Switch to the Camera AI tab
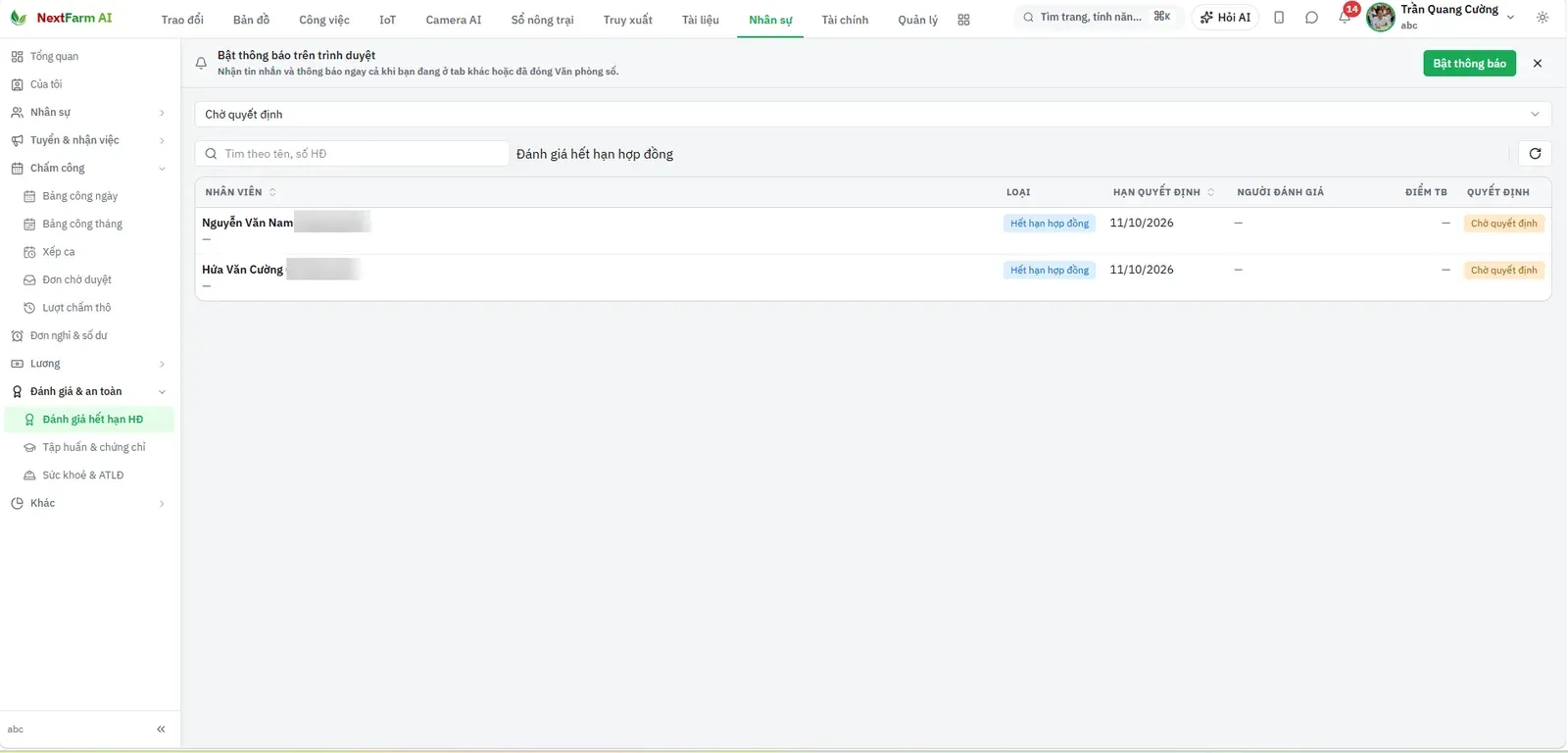The height and width of the screenshot is (753, 1568). (x=454, y=20)
